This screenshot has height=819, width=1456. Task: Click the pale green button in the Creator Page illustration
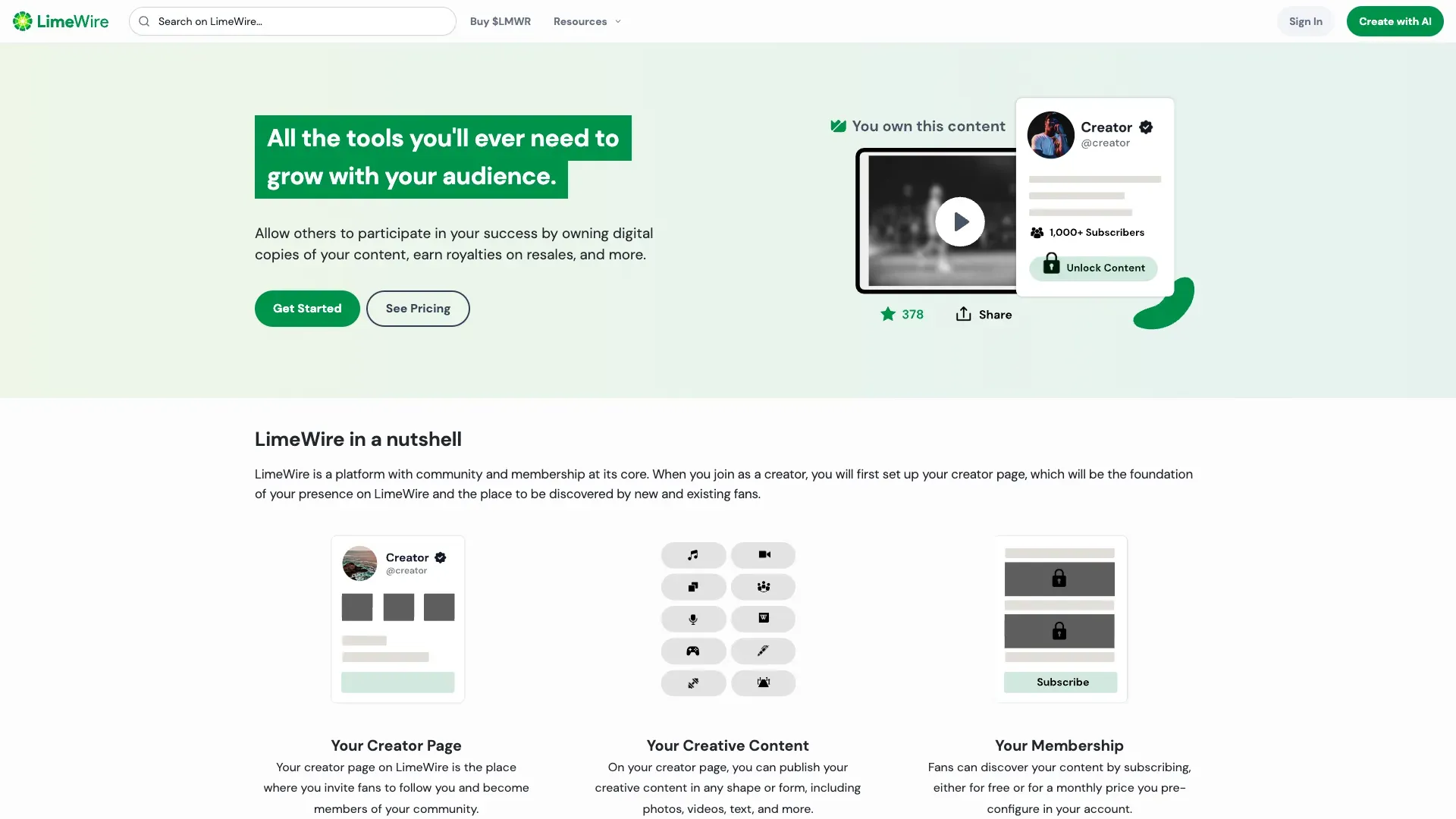tap(398, 682)
